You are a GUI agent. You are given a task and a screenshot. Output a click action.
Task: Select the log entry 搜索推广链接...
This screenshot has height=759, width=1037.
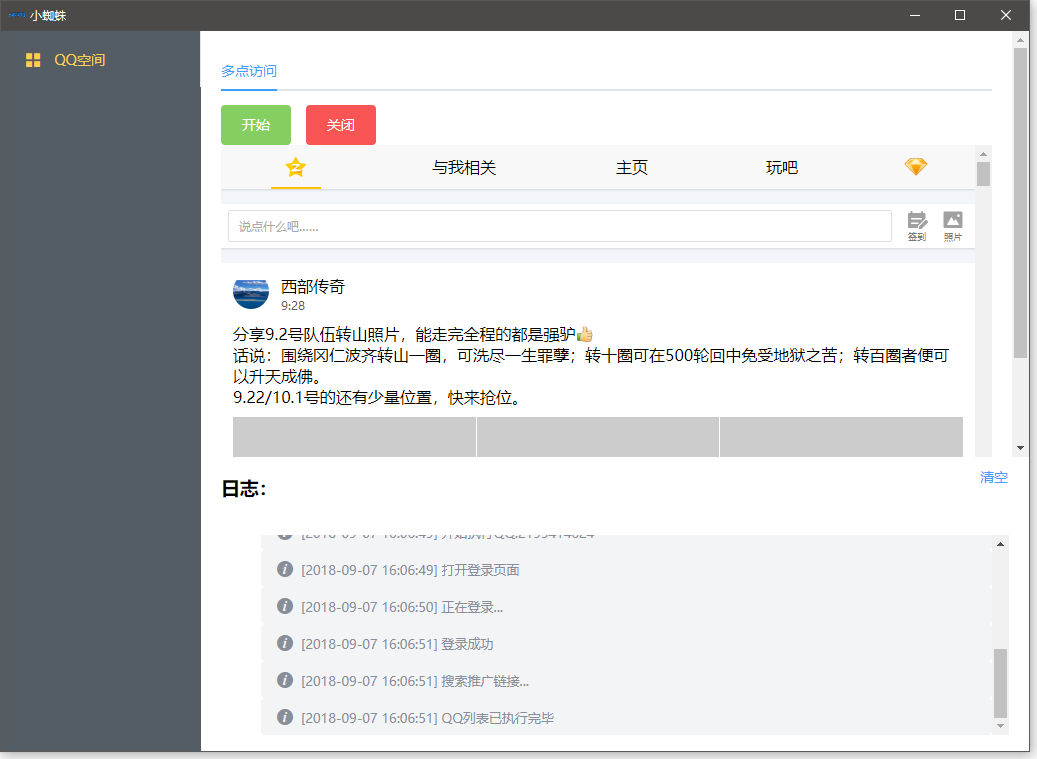coord(626,681)
